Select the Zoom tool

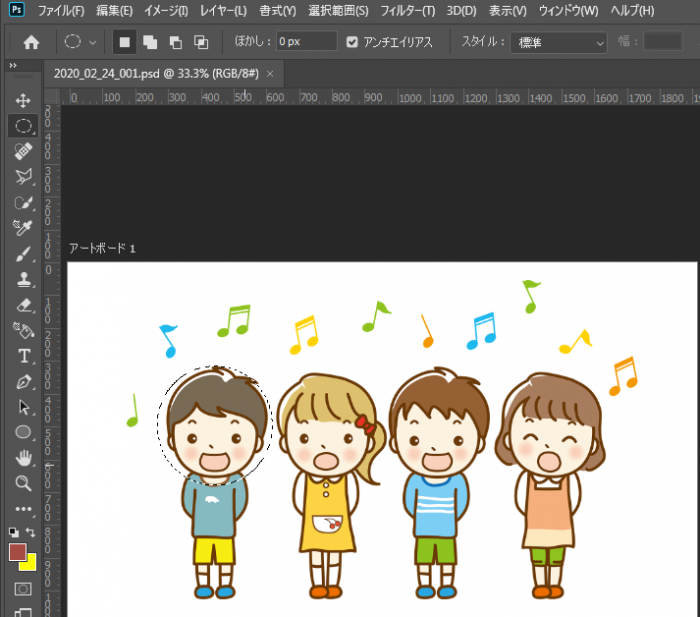tap(23, 483)
